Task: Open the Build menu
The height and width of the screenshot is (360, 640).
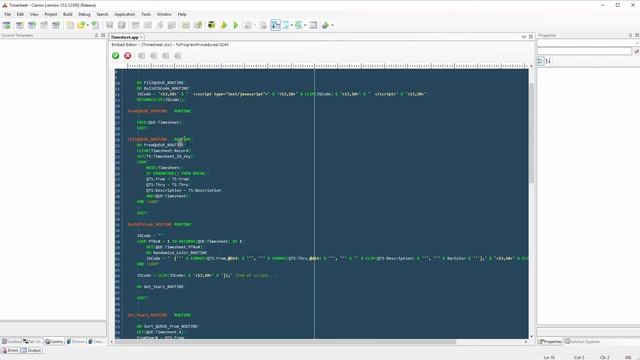Action: [x=68, y=14]
